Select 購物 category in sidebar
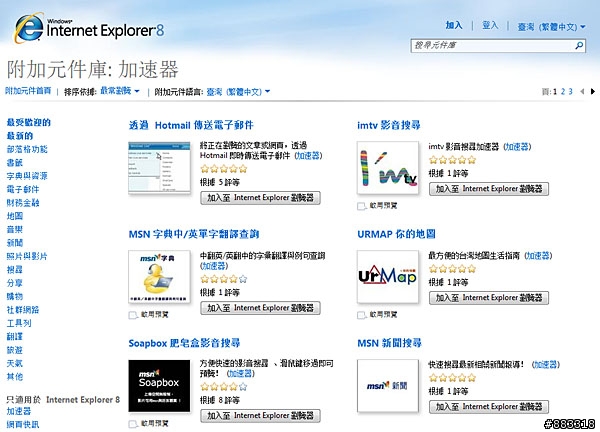The width and height of the screenshot is (600, 432). (15, 297)
